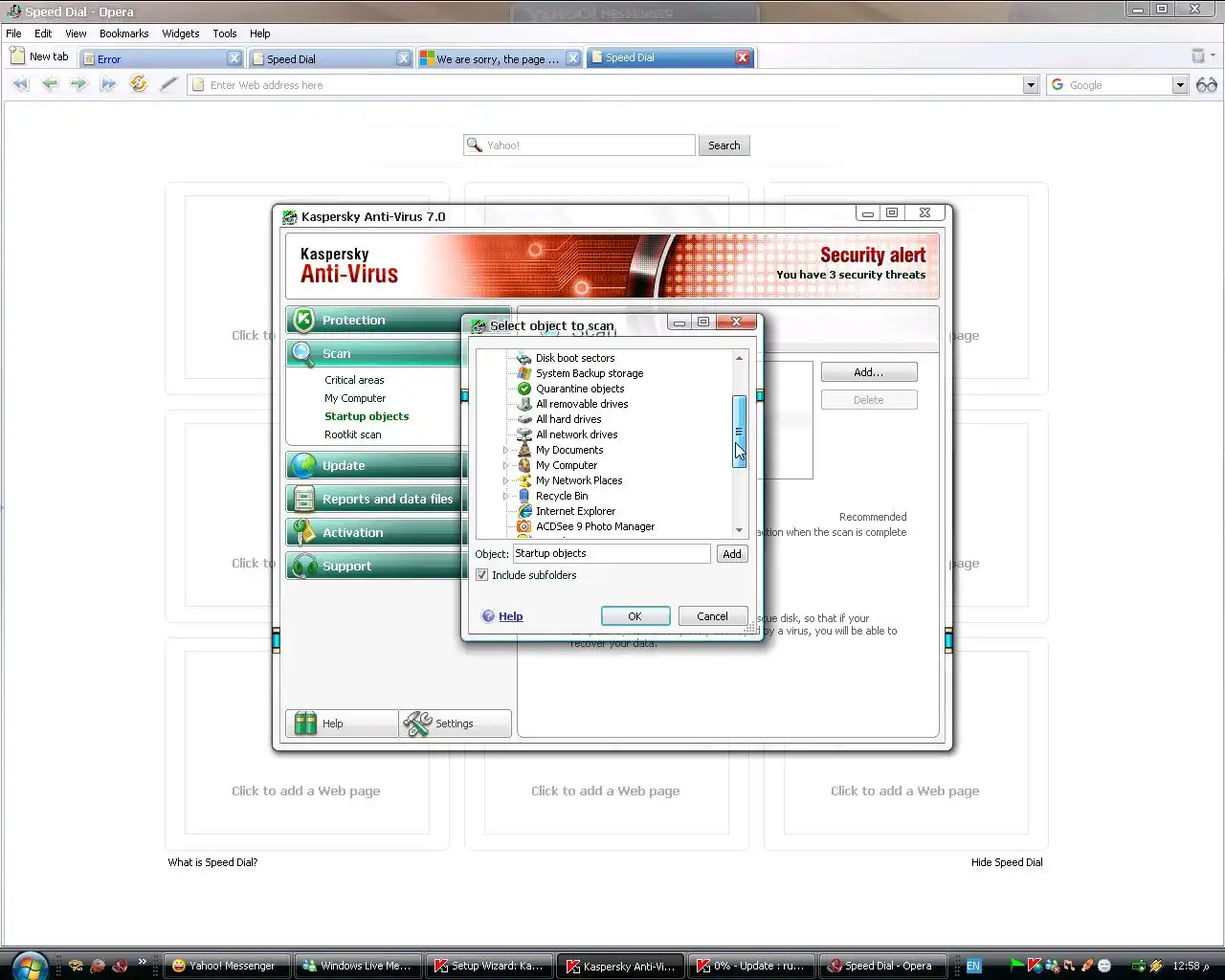Open Setup Wizard Kaspersky taskbar button
Image resolution: width=1225 pixels, height=980 pixels.
point(488,966)
